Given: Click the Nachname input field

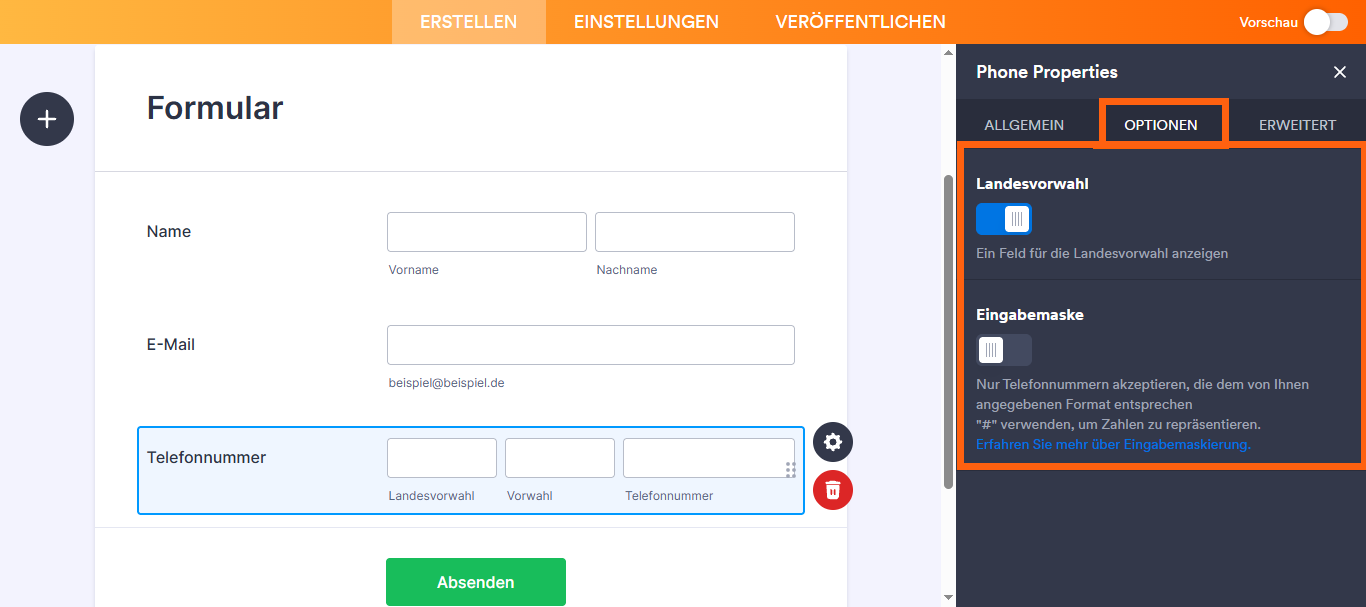Looking at the screenshot, I should tap(695, 232).
